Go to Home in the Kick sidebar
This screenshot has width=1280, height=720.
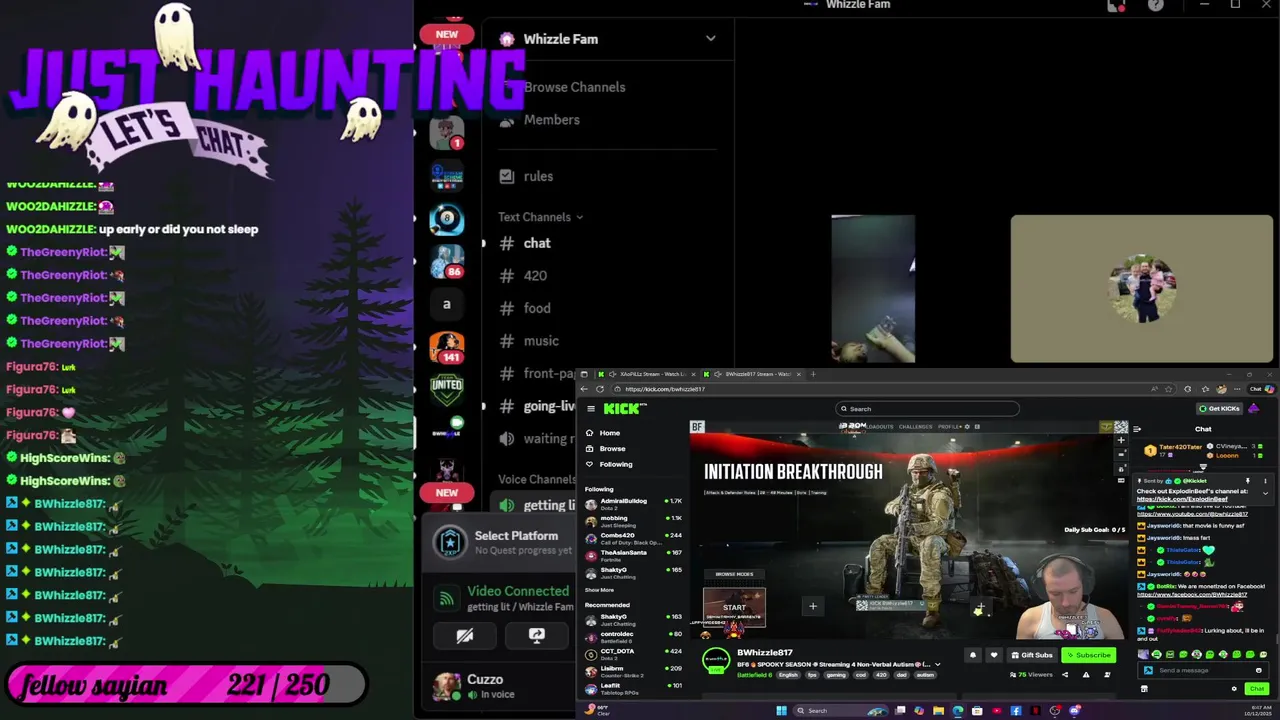pos(609,433)
